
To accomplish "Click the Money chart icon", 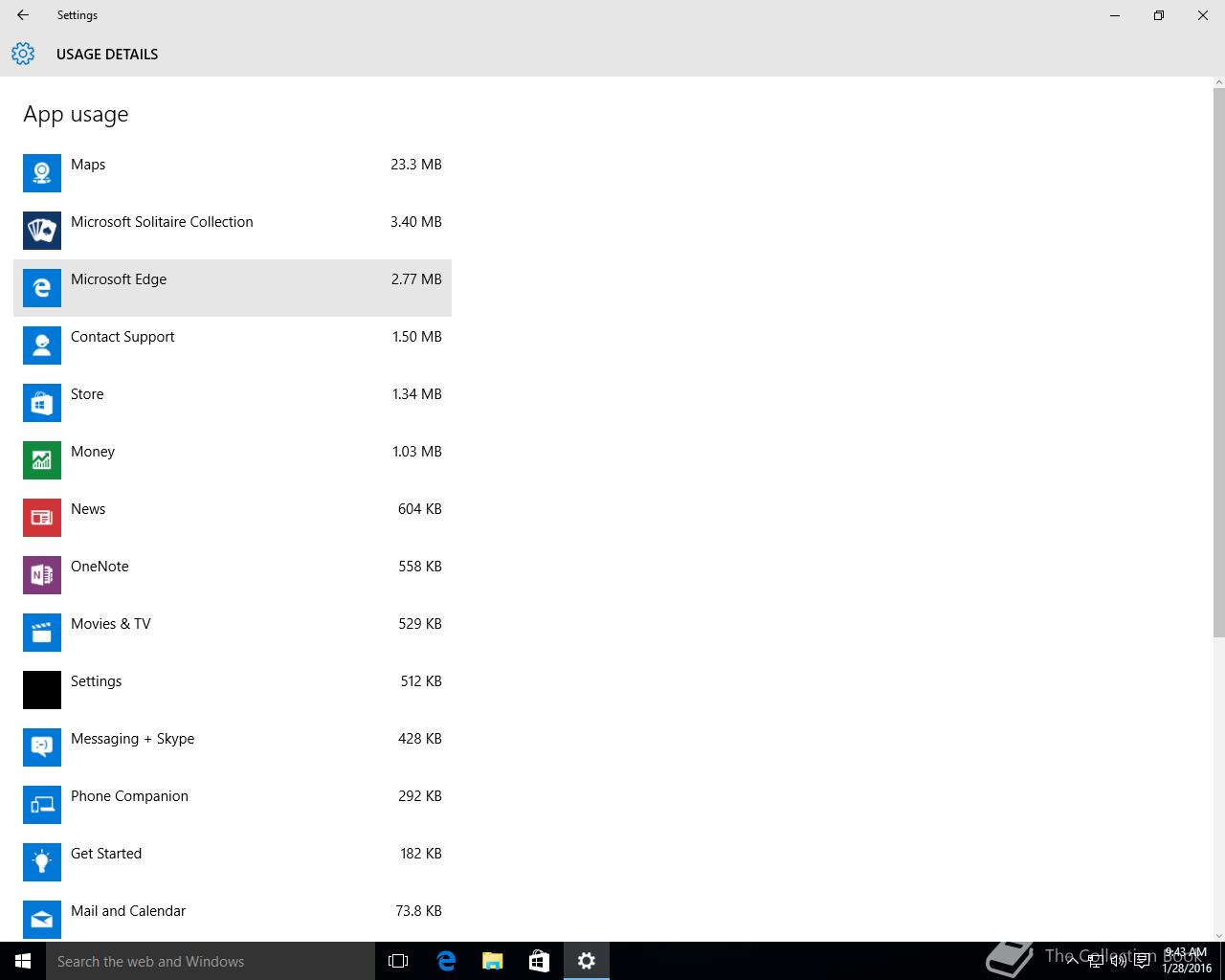I will pyautogui.click(x=42, y=460).
